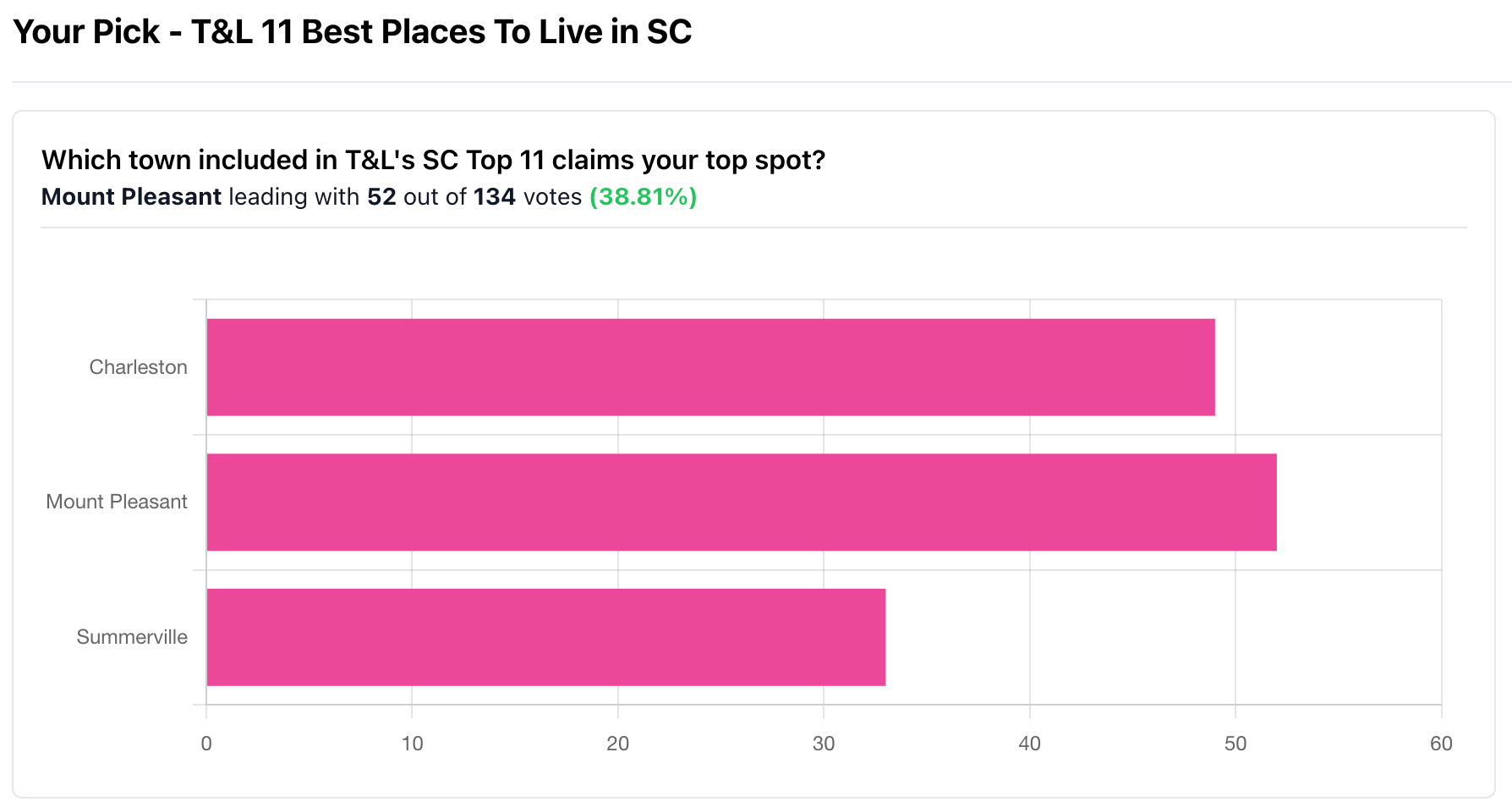Click the 52 votes number in summary

click(381, 197)
